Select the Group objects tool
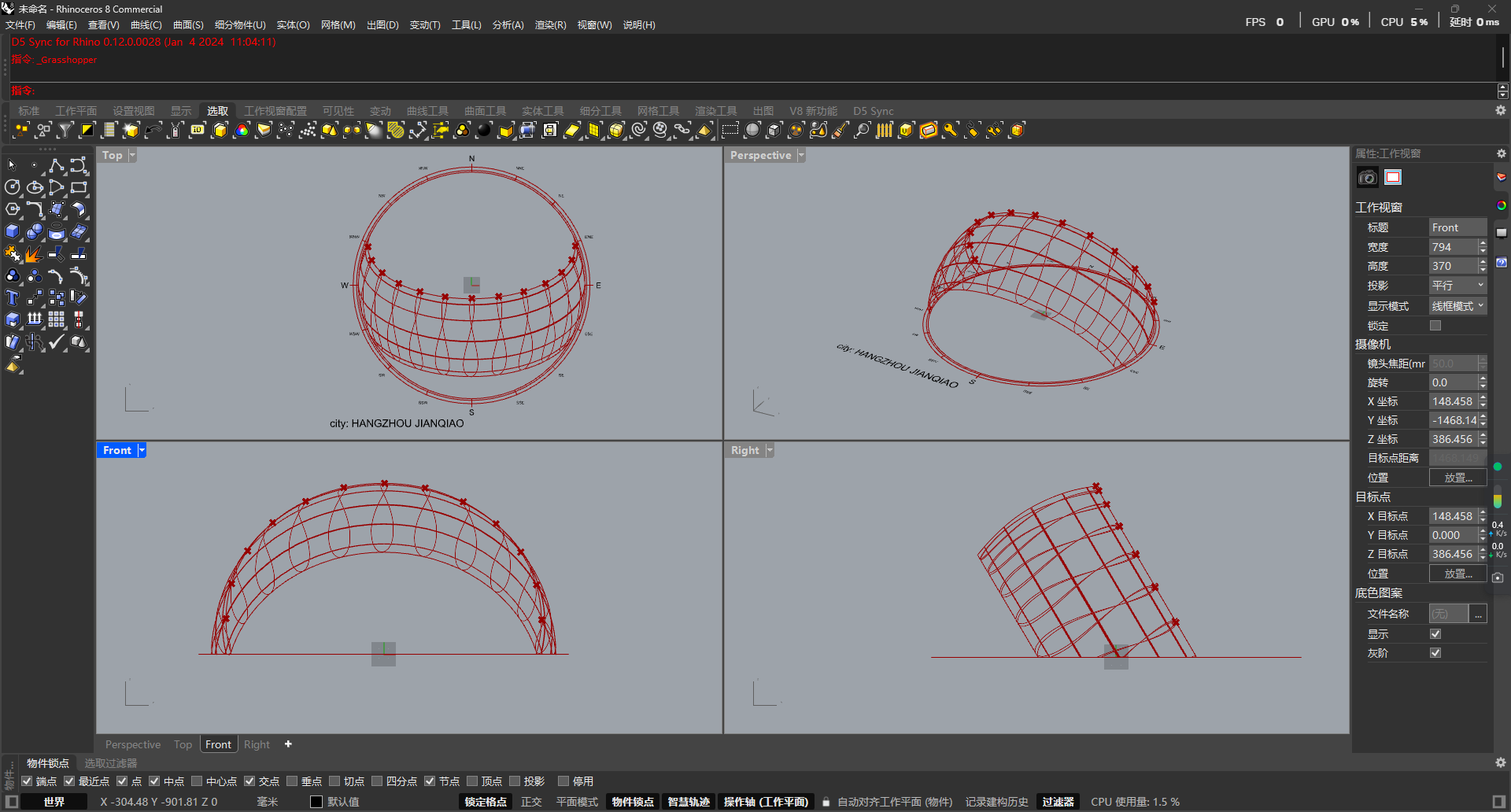Viewport: 1511px width, 812px height. [12, 275]
